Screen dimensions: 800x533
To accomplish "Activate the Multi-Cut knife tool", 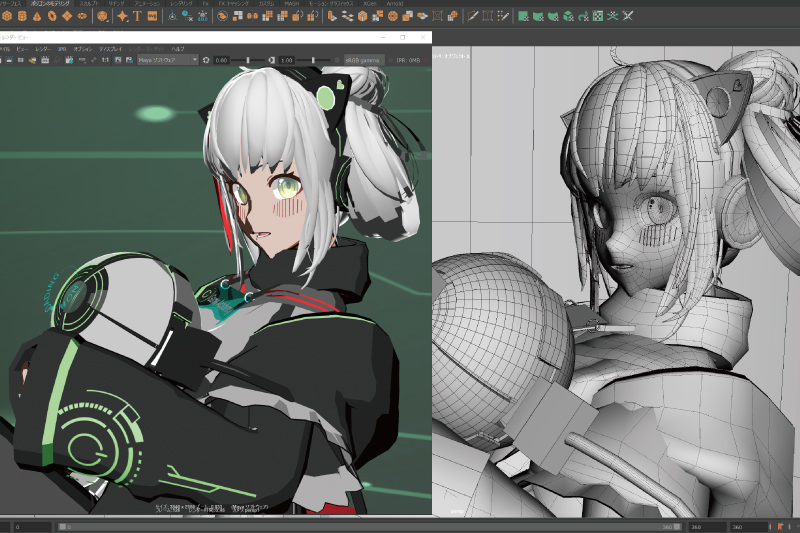I will click(x=473, y=16).
